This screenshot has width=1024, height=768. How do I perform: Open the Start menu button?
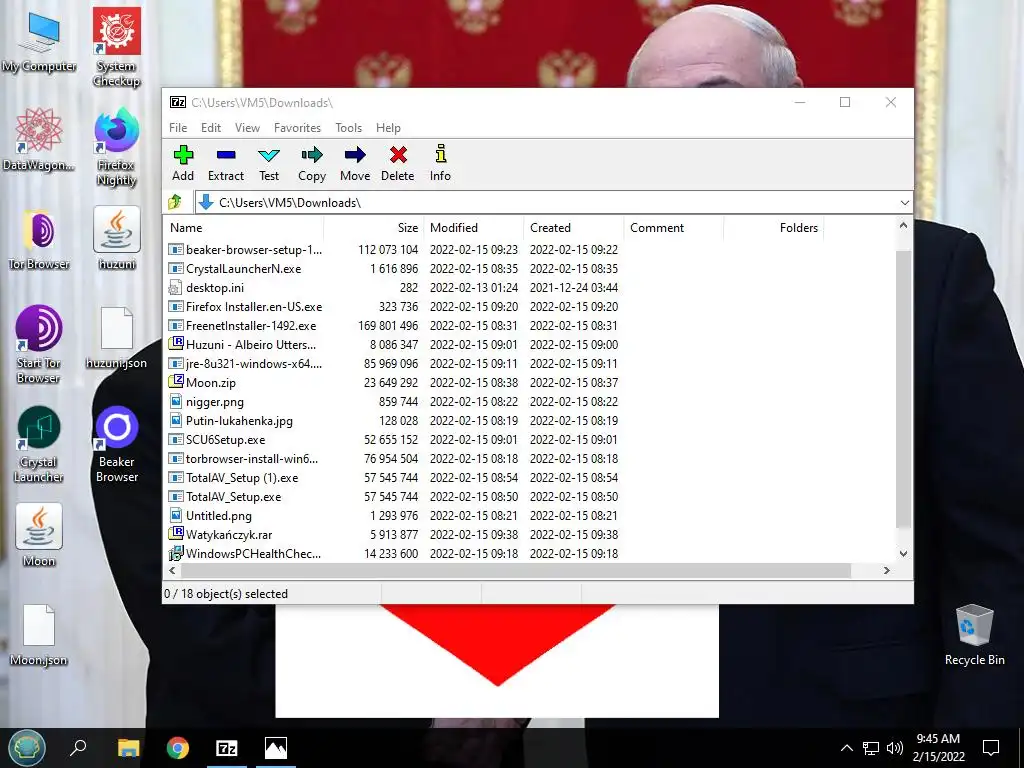click(x=27, y=748)
